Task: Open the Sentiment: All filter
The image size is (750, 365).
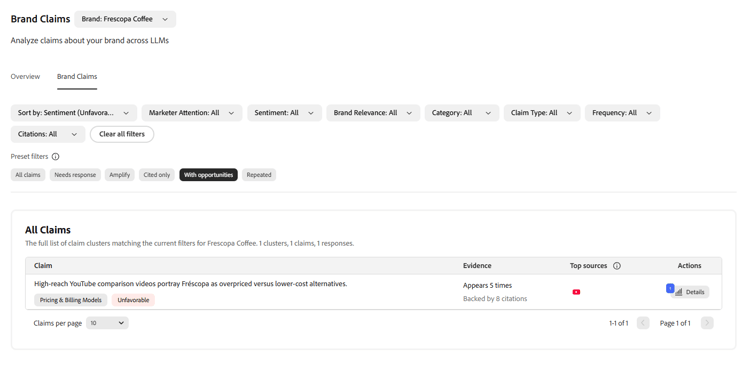Action: click(x=285, y=113)
